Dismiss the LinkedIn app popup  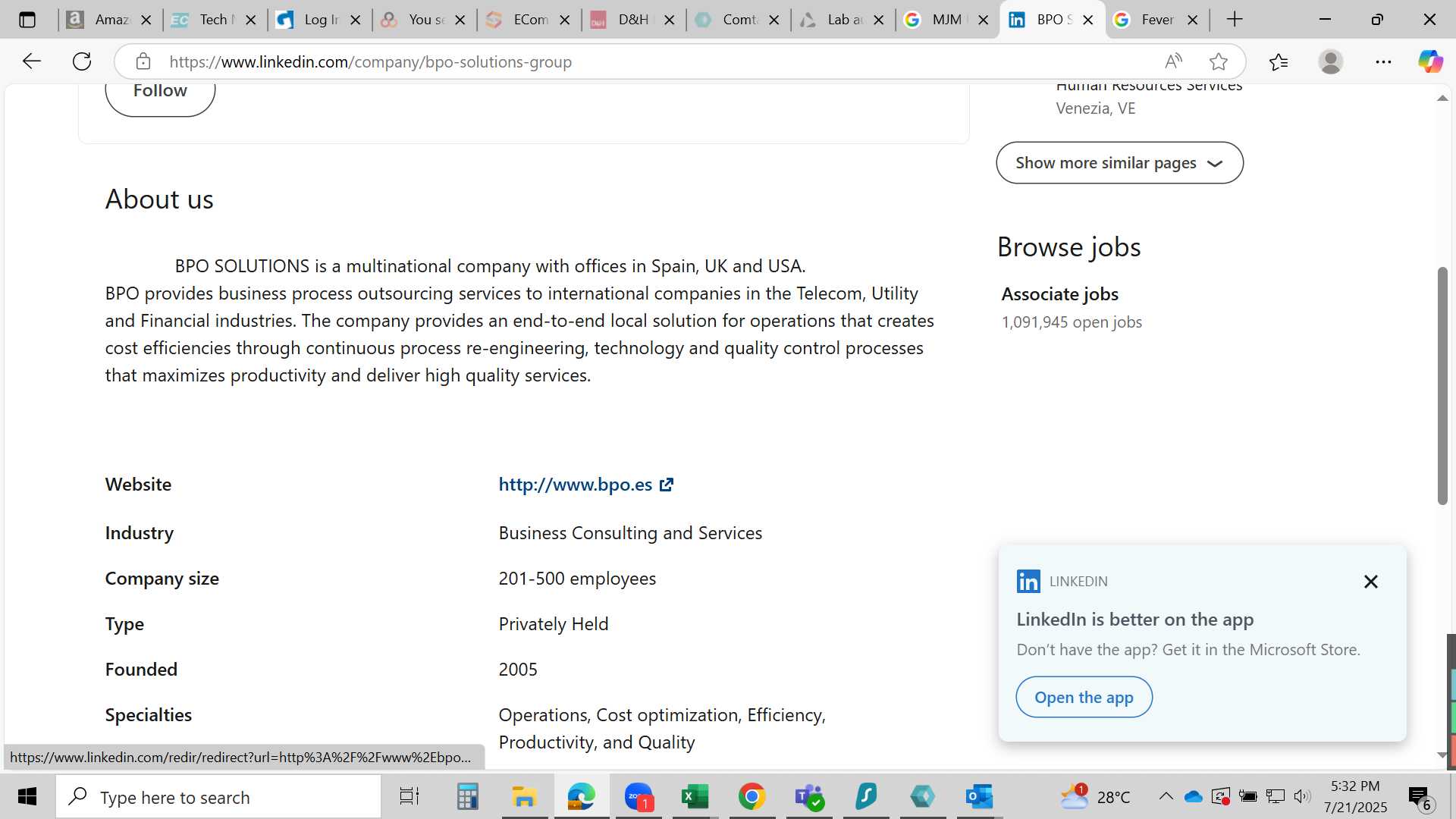click(x=1371, y=582)
